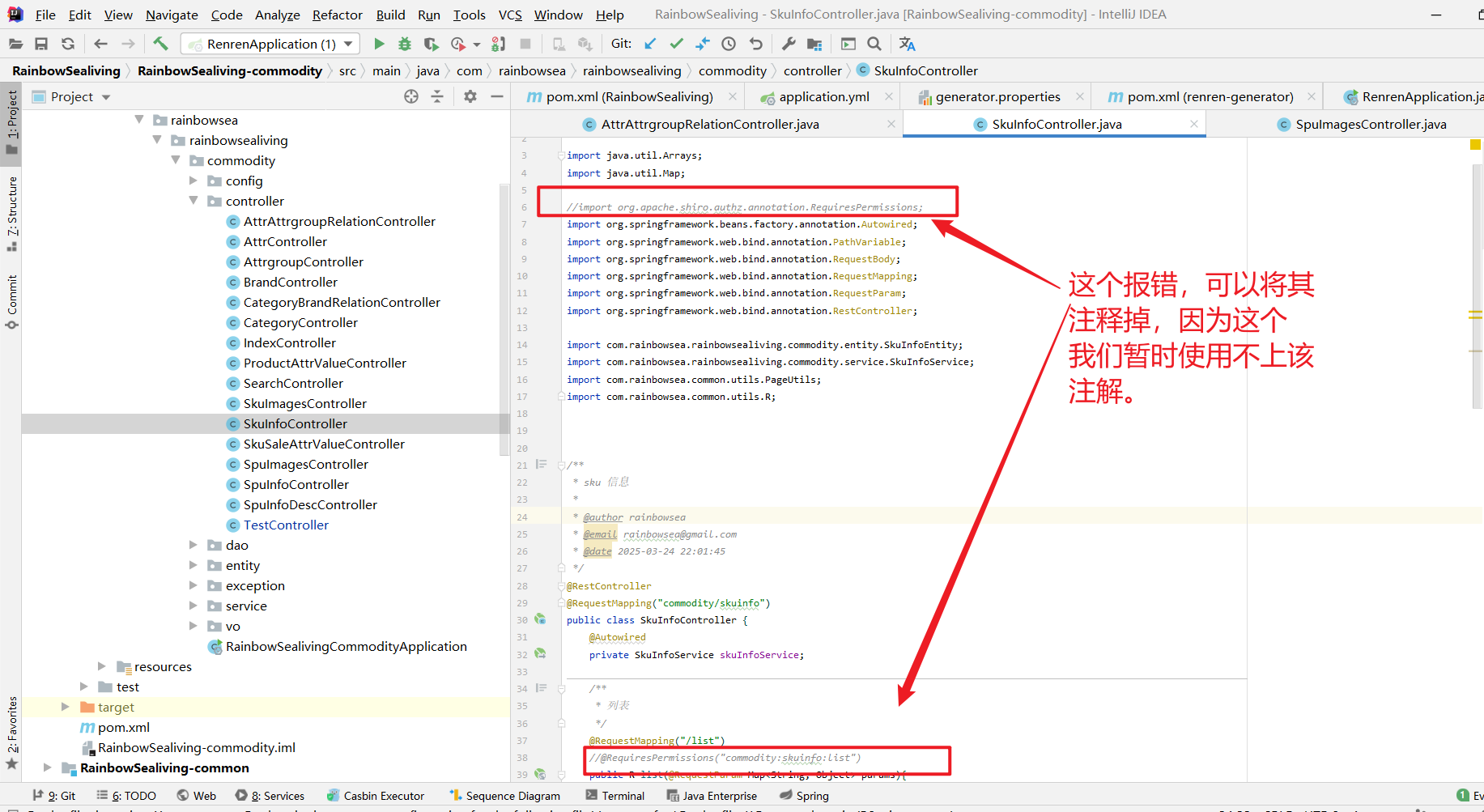The height and width of the screenshot is (812, 1484).
Task: Click locate opened file target icon
Action: pyautogui.click(x=411, y=97)
